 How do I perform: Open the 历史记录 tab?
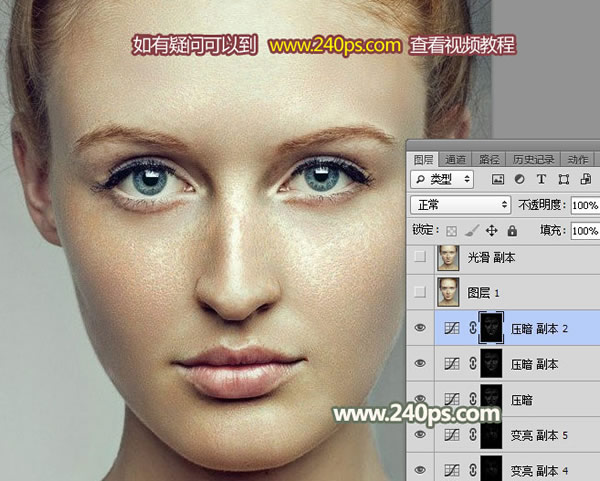[533, 159]
